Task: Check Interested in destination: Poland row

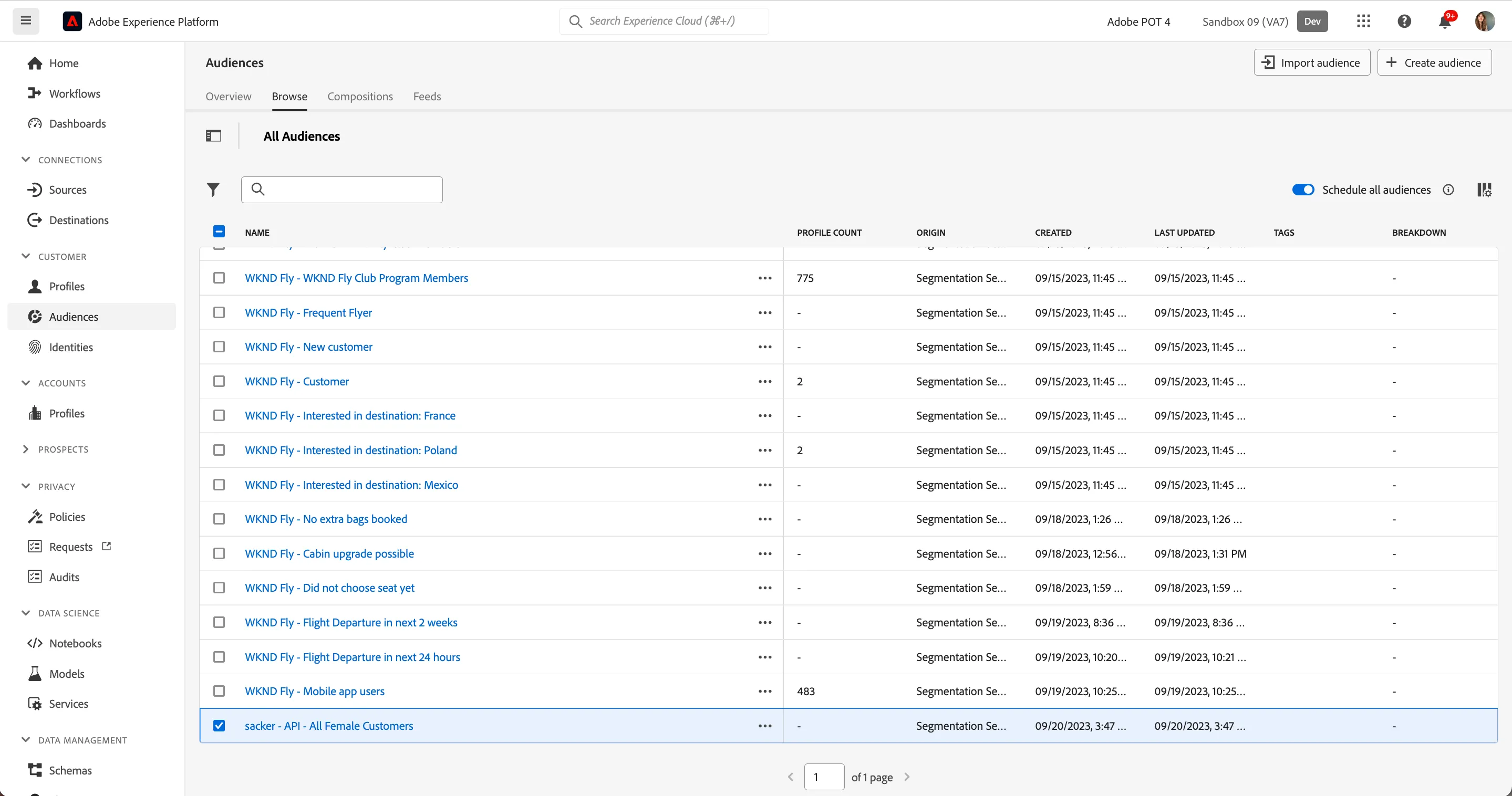Action: tap(219, 450)
